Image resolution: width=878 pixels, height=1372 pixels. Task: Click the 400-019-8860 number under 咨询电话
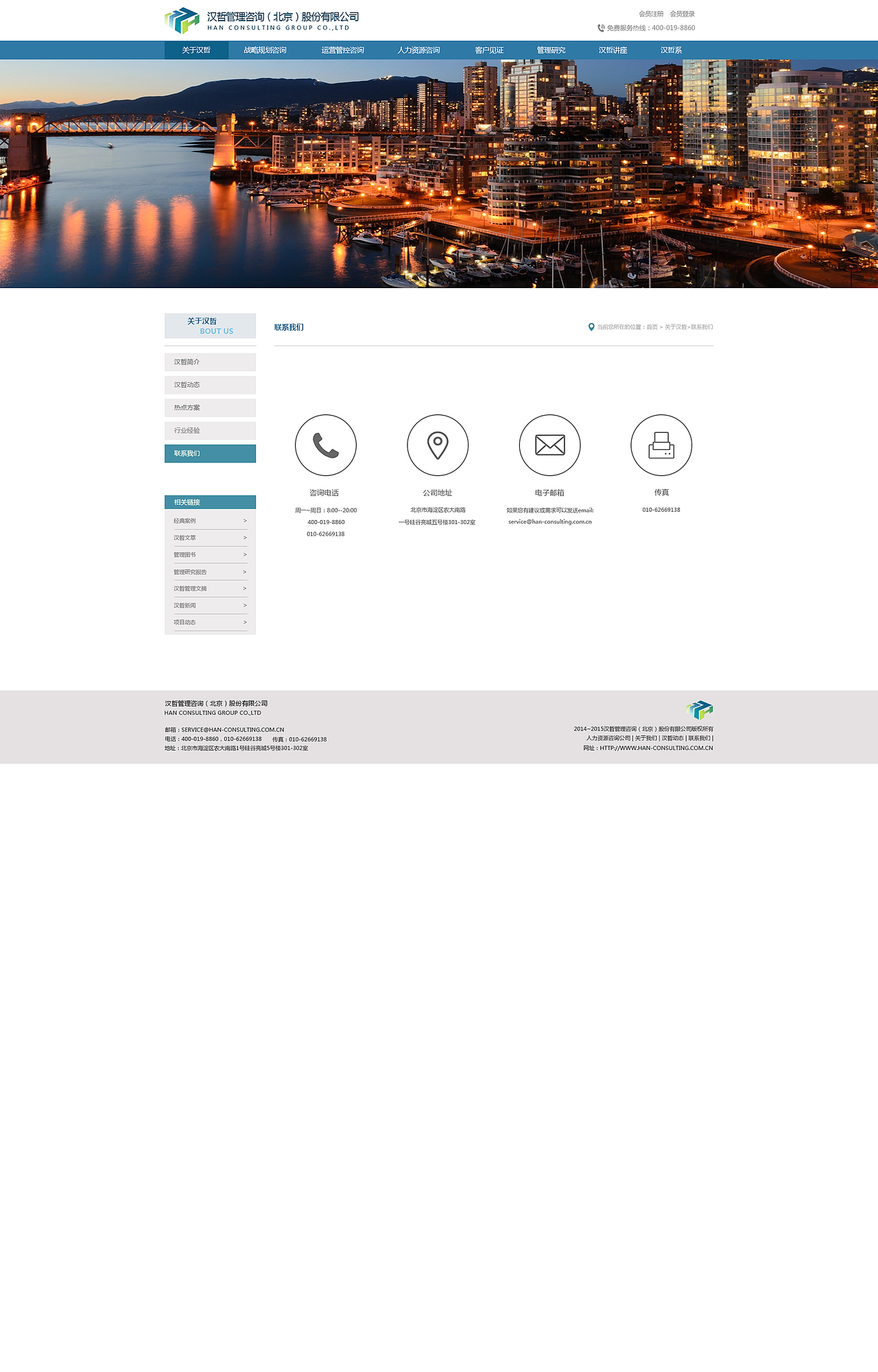(326, 522)
